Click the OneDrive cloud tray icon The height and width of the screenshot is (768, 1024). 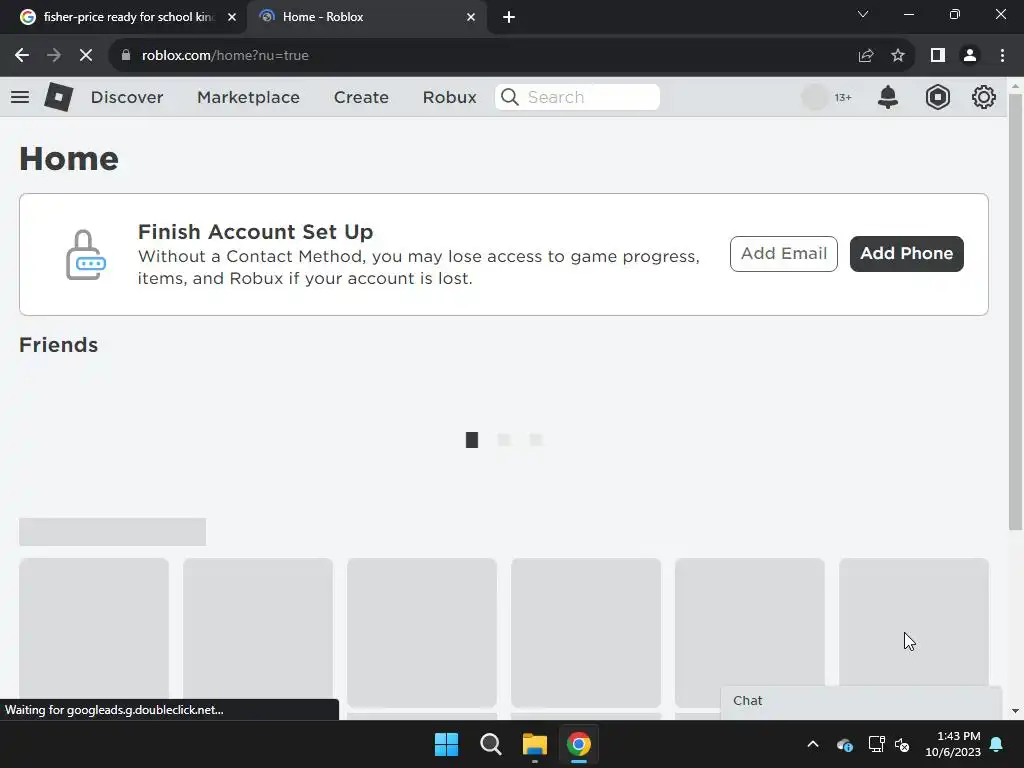click(x=844, y=744)
